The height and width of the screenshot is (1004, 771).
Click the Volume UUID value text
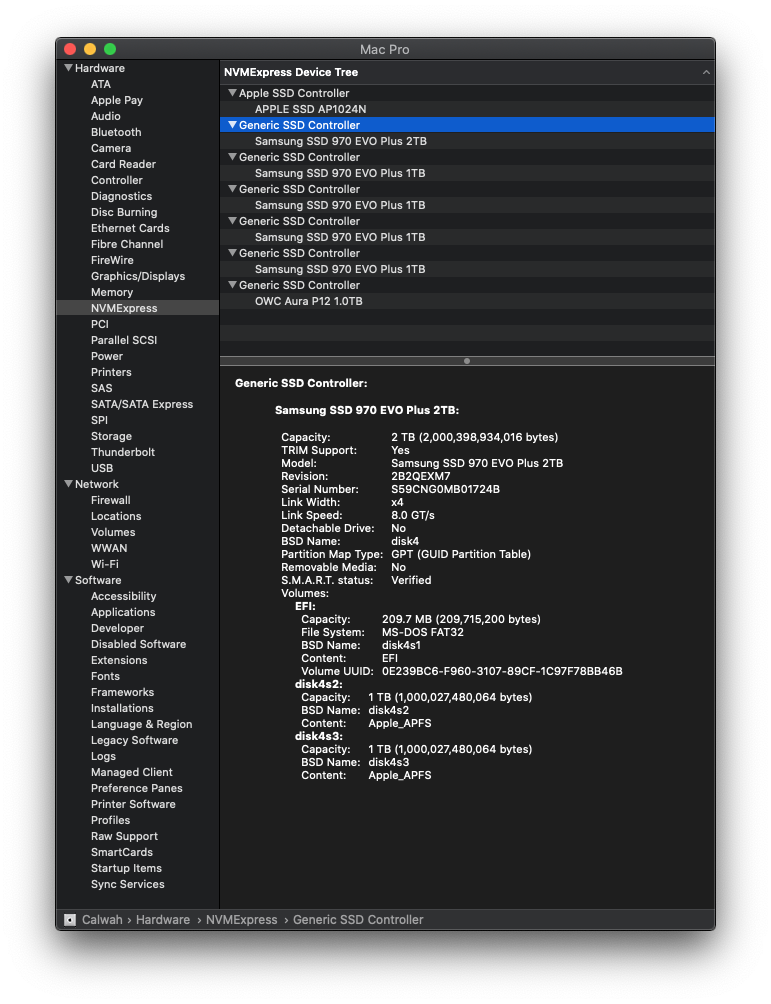click(502, 671)
